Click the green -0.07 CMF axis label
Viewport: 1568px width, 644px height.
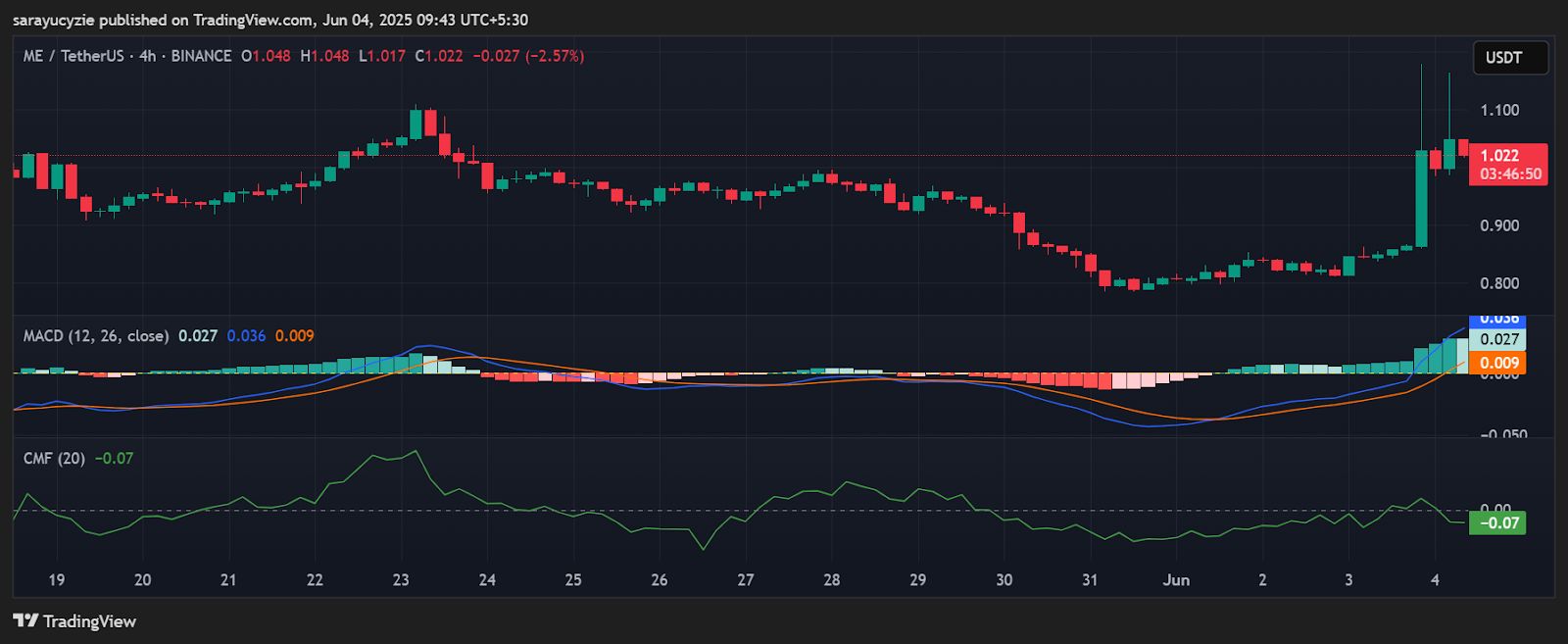point(1498,522)
